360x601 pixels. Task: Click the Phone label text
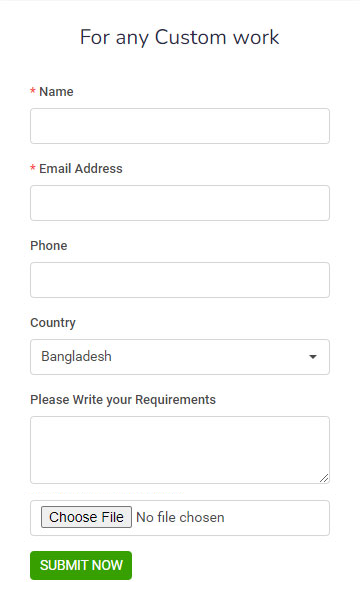pos(49,246)
